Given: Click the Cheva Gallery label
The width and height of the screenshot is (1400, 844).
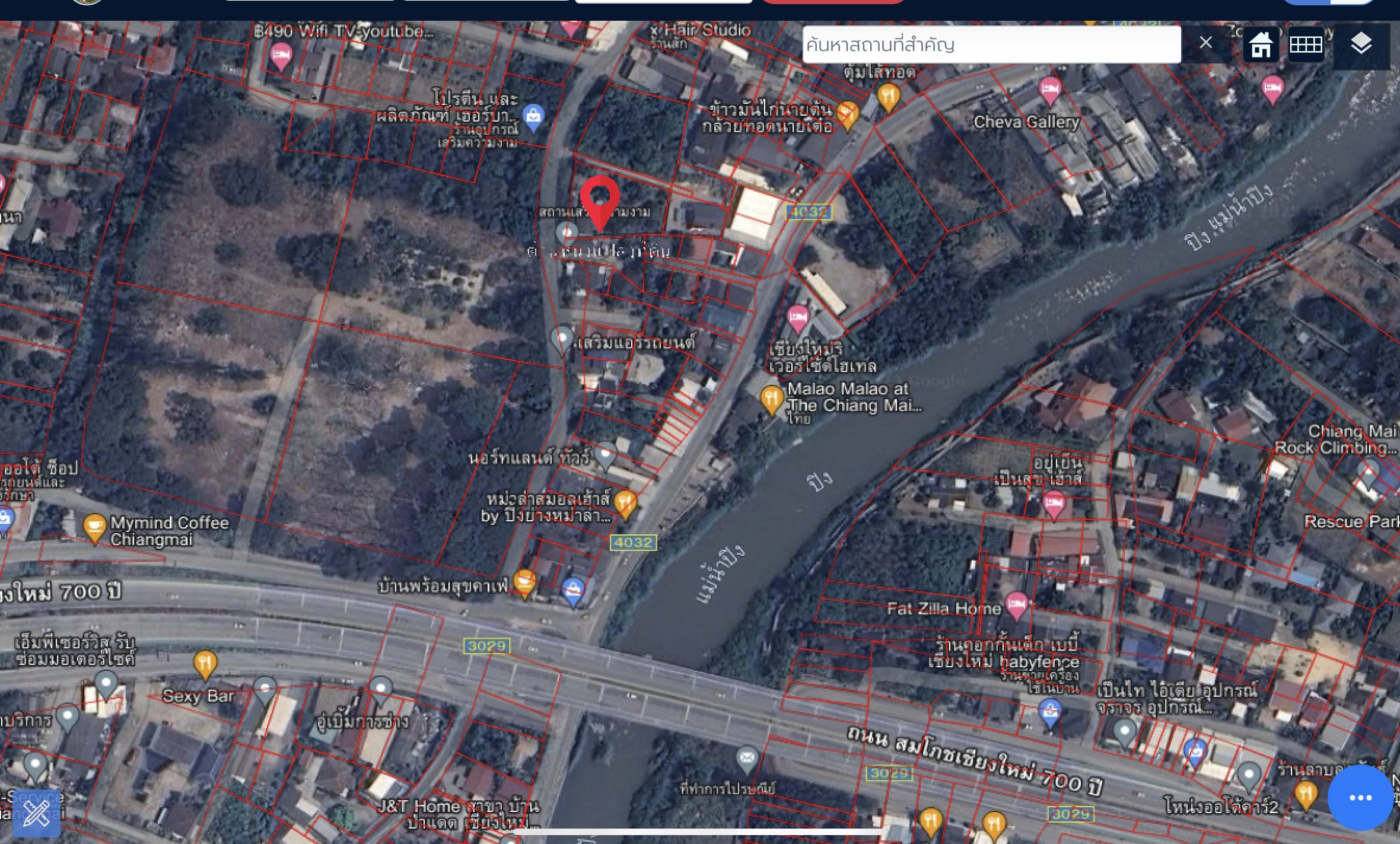Looking at the screenshot, I should pos(1027,122).
